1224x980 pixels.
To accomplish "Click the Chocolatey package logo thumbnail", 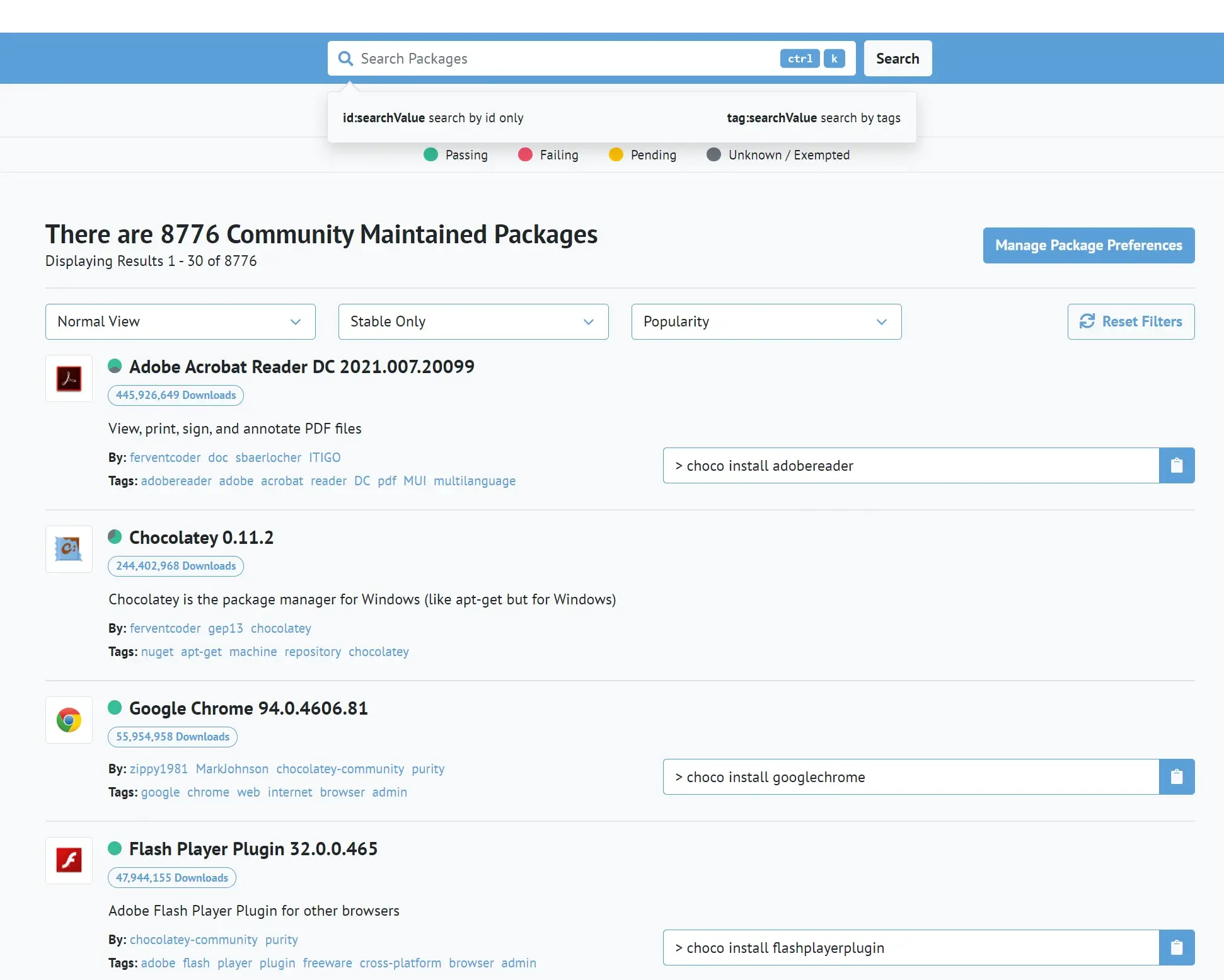I will point(69,549).
